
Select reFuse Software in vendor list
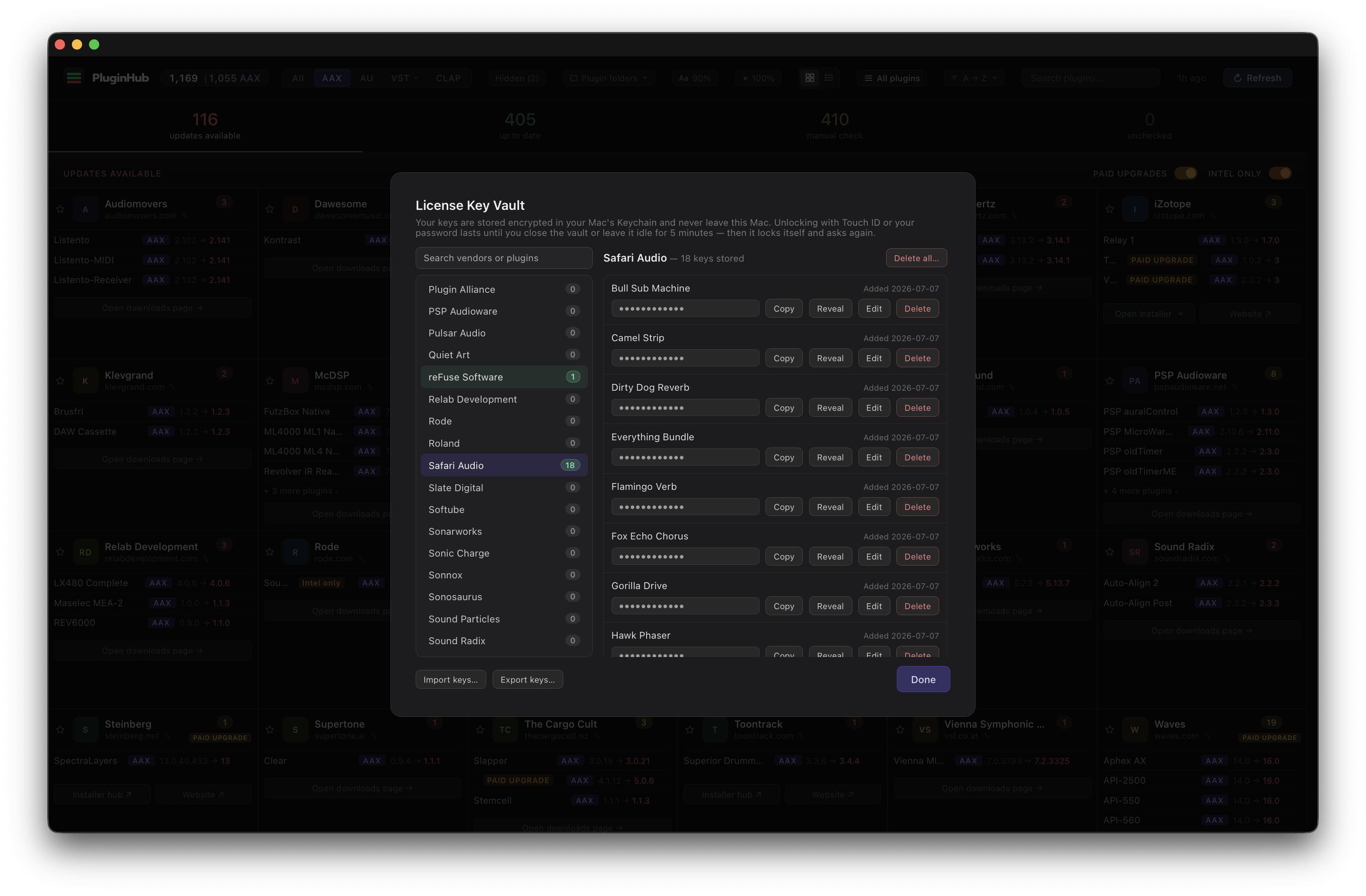504,377
